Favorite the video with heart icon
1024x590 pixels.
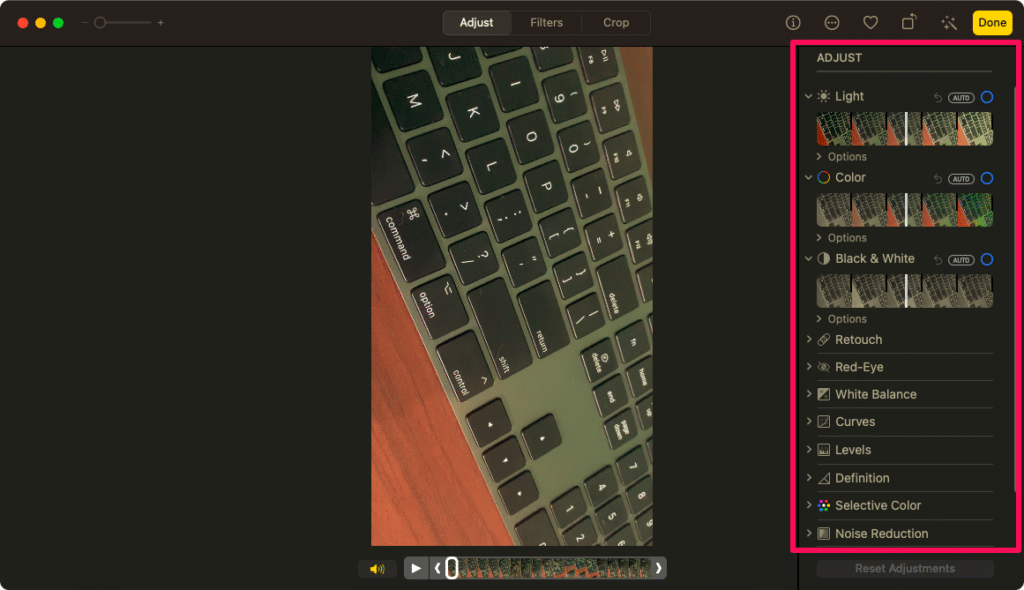(870, 23)
